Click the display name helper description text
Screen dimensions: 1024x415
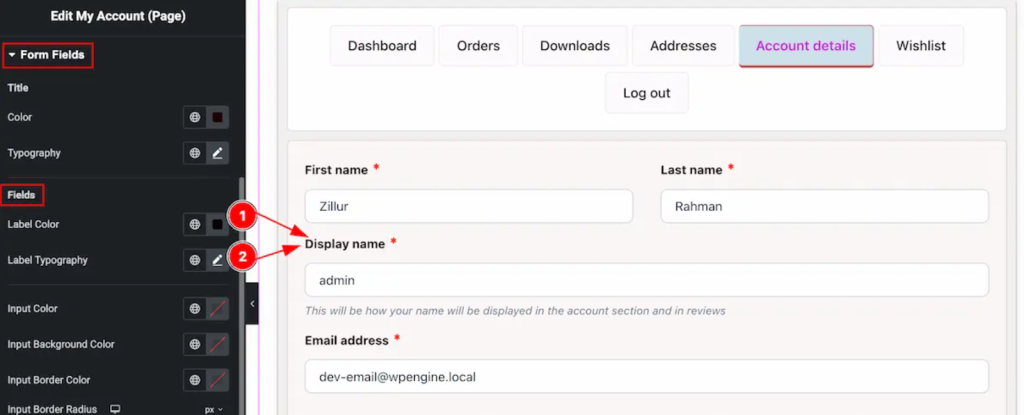click(x=515, y=311)
